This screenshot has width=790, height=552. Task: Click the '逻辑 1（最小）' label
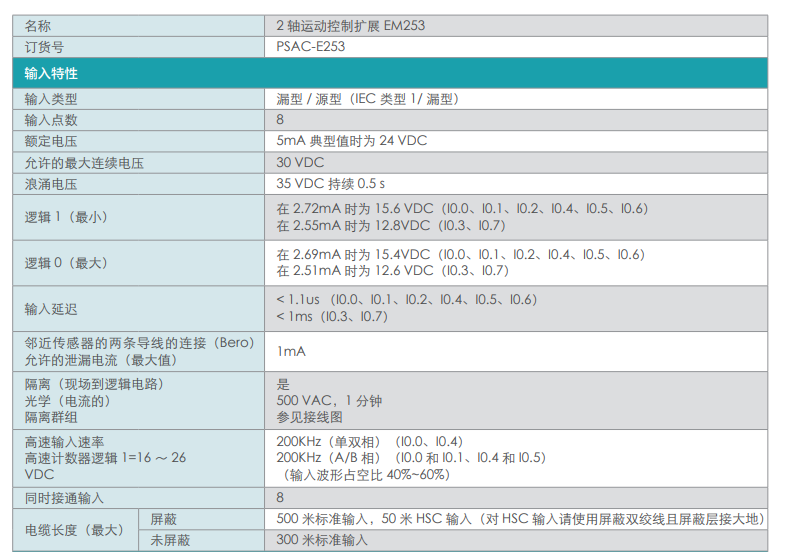(x=66, y=218)
